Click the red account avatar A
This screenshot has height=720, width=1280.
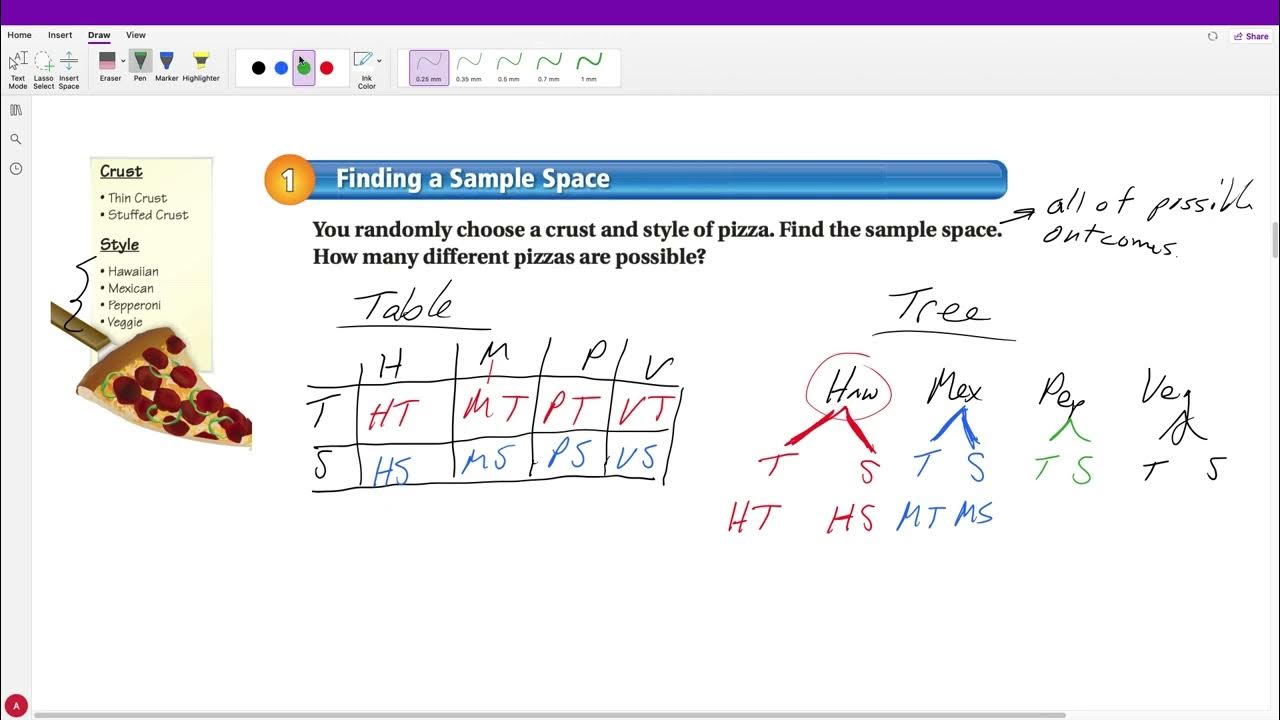tap(15, 706)
